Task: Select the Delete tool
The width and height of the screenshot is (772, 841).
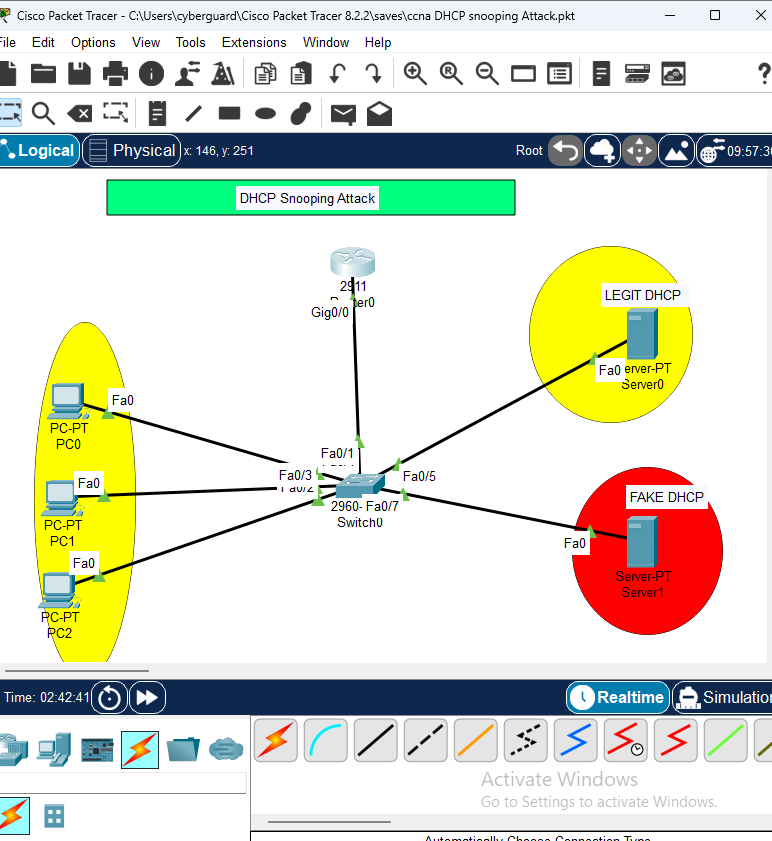Action: (x=79, y=114)
